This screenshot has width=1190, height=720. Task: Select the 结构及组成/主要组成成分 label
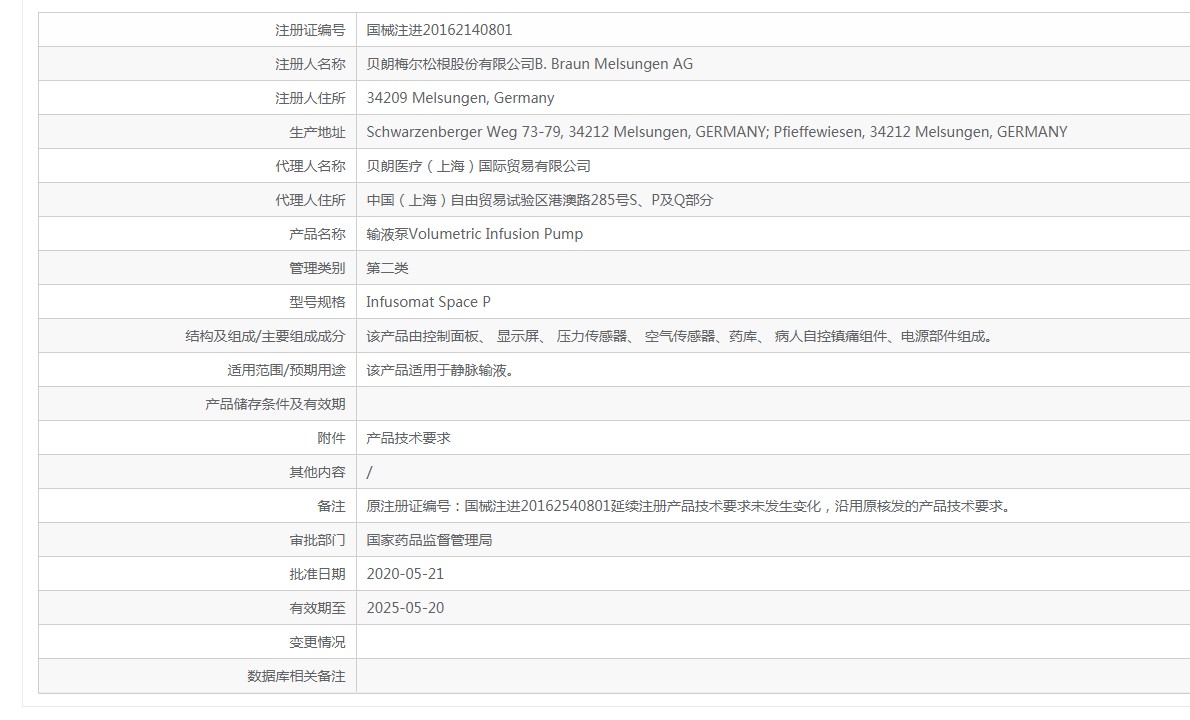pyautogui.click(x=266, y=336)
